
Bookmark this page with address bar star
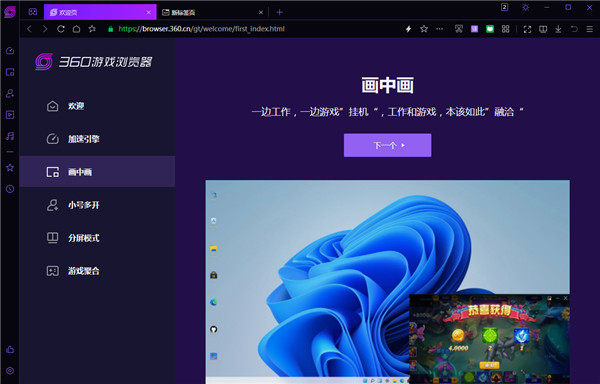click(424, 29)
